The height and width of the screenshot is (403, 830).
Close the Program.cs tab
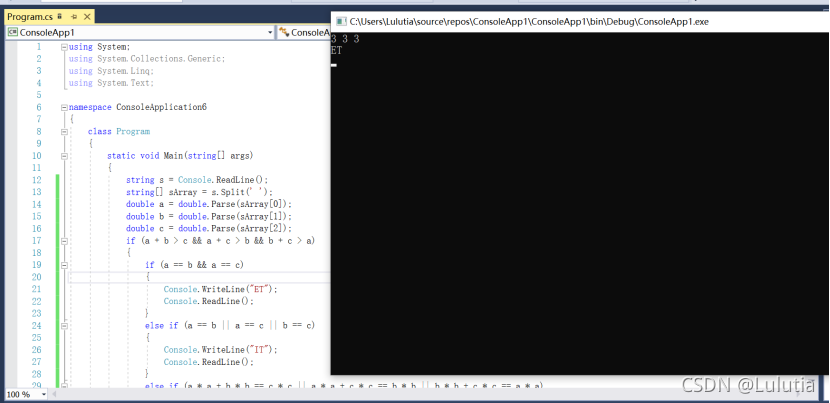pyautogui.click(x=87, y=17)
